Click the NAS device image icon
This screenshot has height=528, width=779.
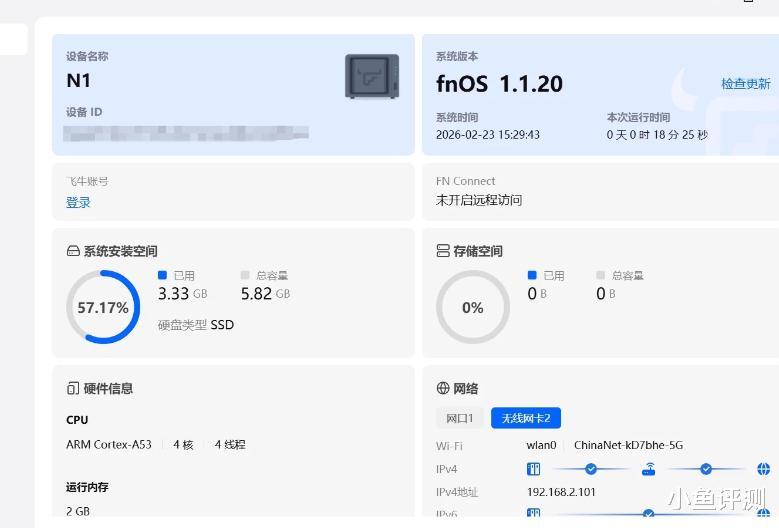(372, 76)
